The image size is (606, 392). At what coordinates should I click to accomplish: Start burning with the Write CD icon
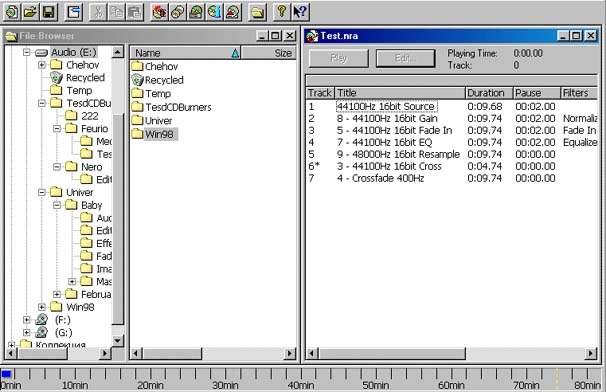[159, 12]
